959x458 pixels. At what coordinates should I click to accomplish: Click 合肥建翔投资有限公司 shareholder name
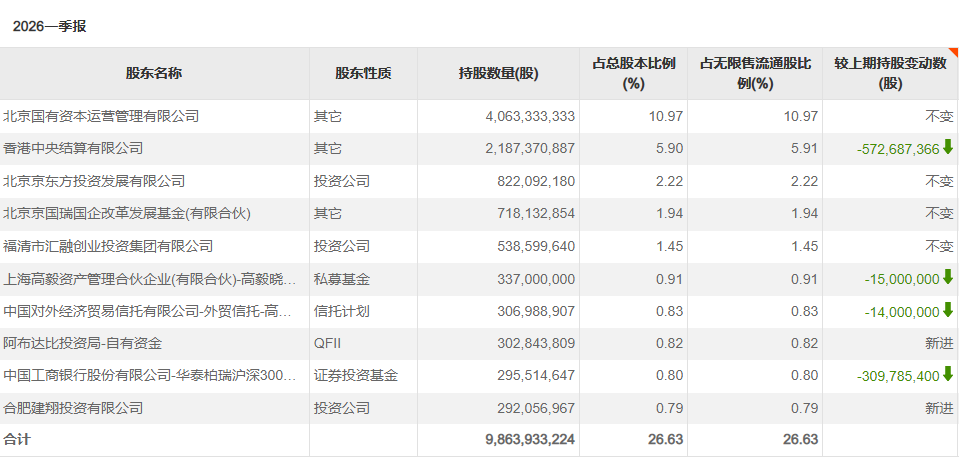click(x=73, y=408)
